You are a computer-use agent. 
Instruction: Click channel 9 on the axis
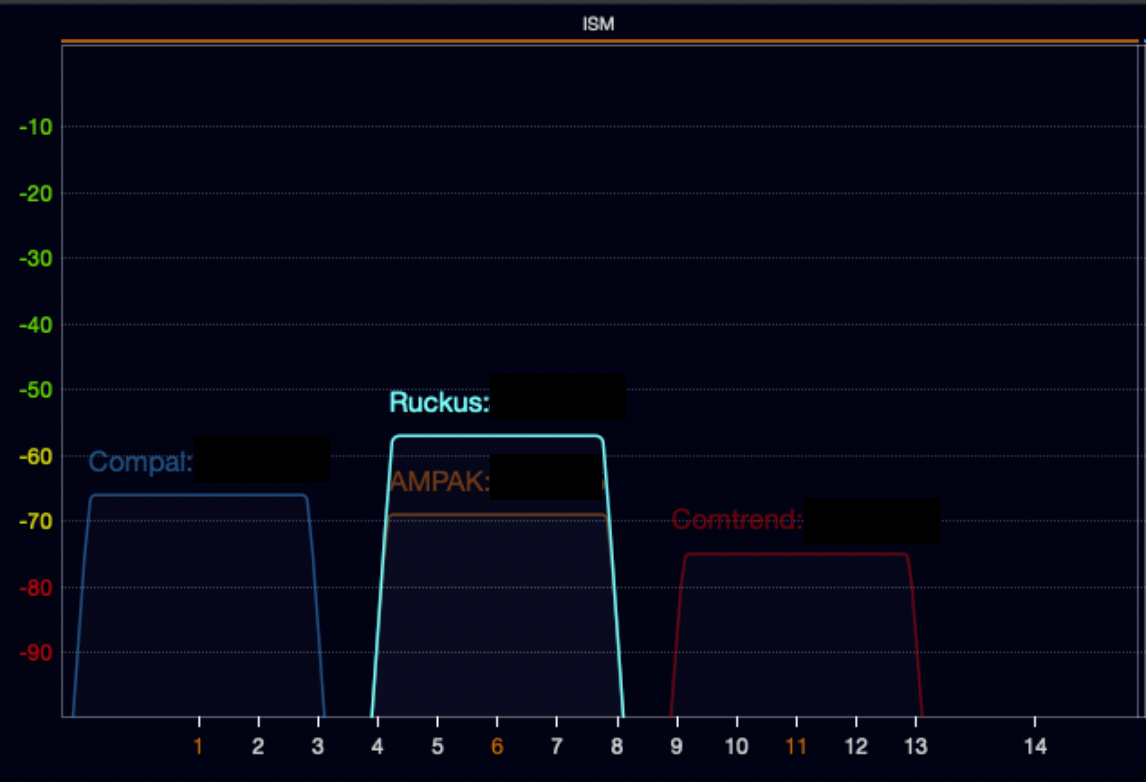pos(677,746)
